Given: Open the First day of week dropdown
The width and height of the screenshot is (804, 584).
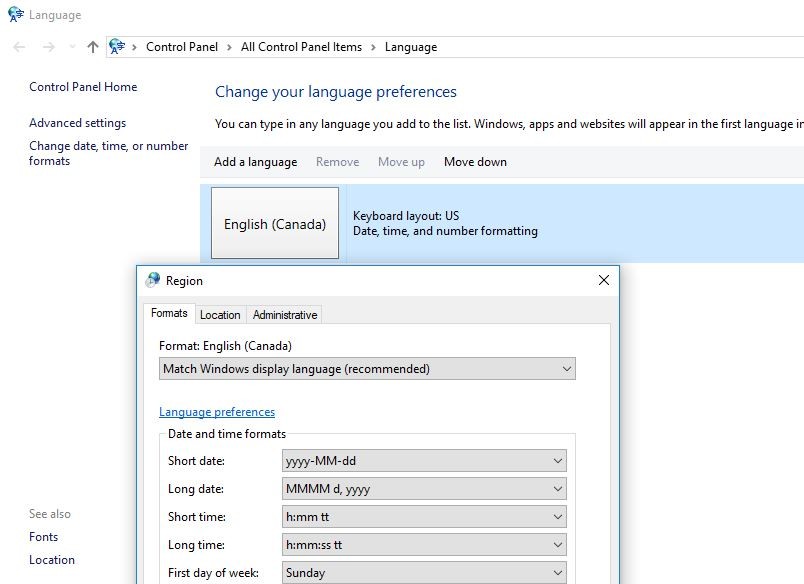Looking at the screenshot, I should [425, 573].
